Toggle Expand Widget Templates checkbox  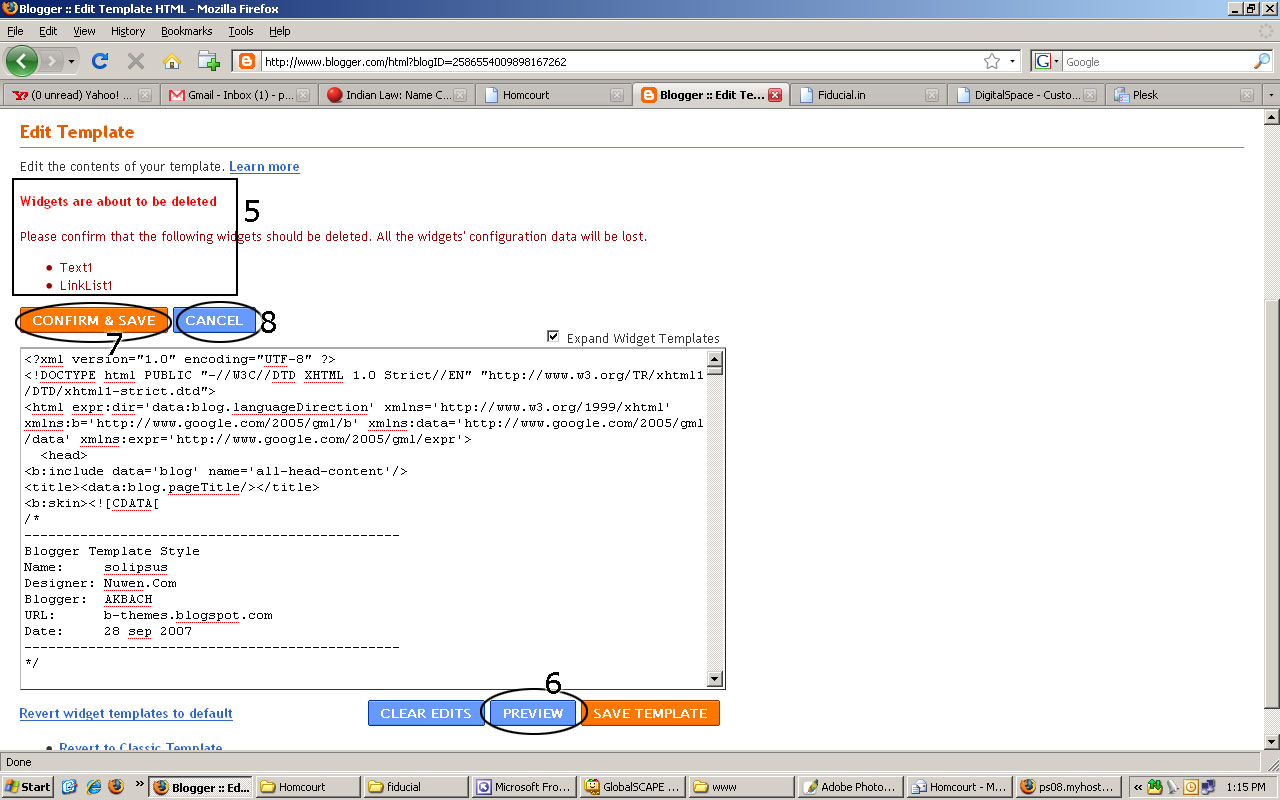point(554,337)
